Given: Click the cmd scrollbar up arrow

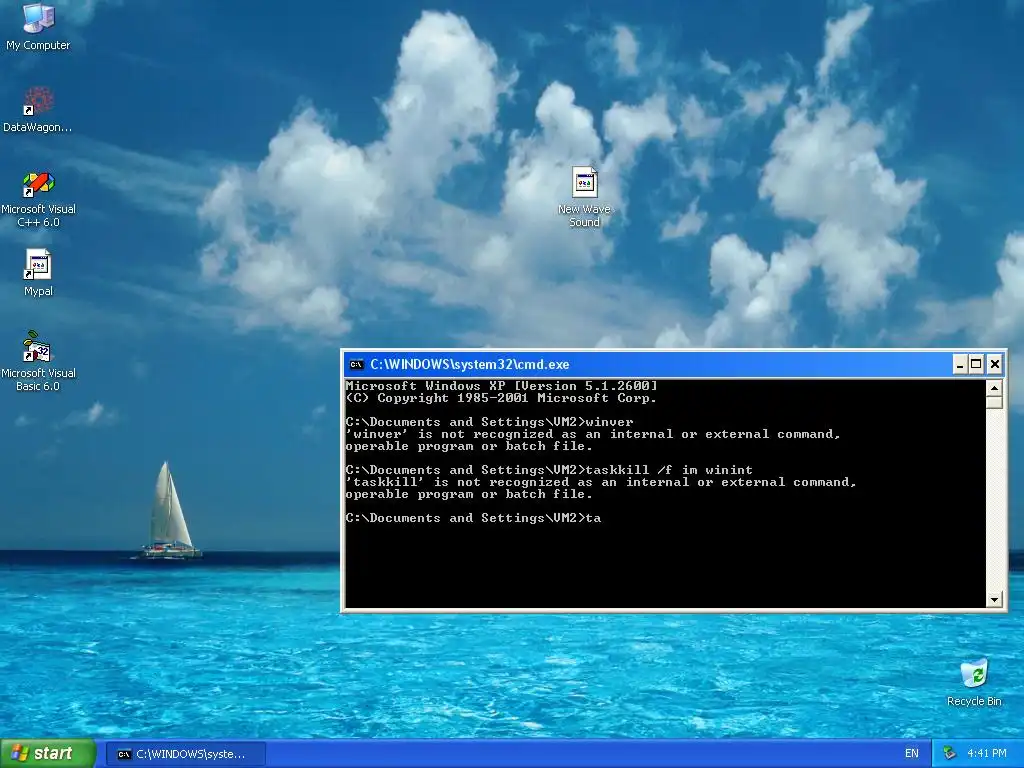Looking at the screenshot, I should (x=995, y=387).
